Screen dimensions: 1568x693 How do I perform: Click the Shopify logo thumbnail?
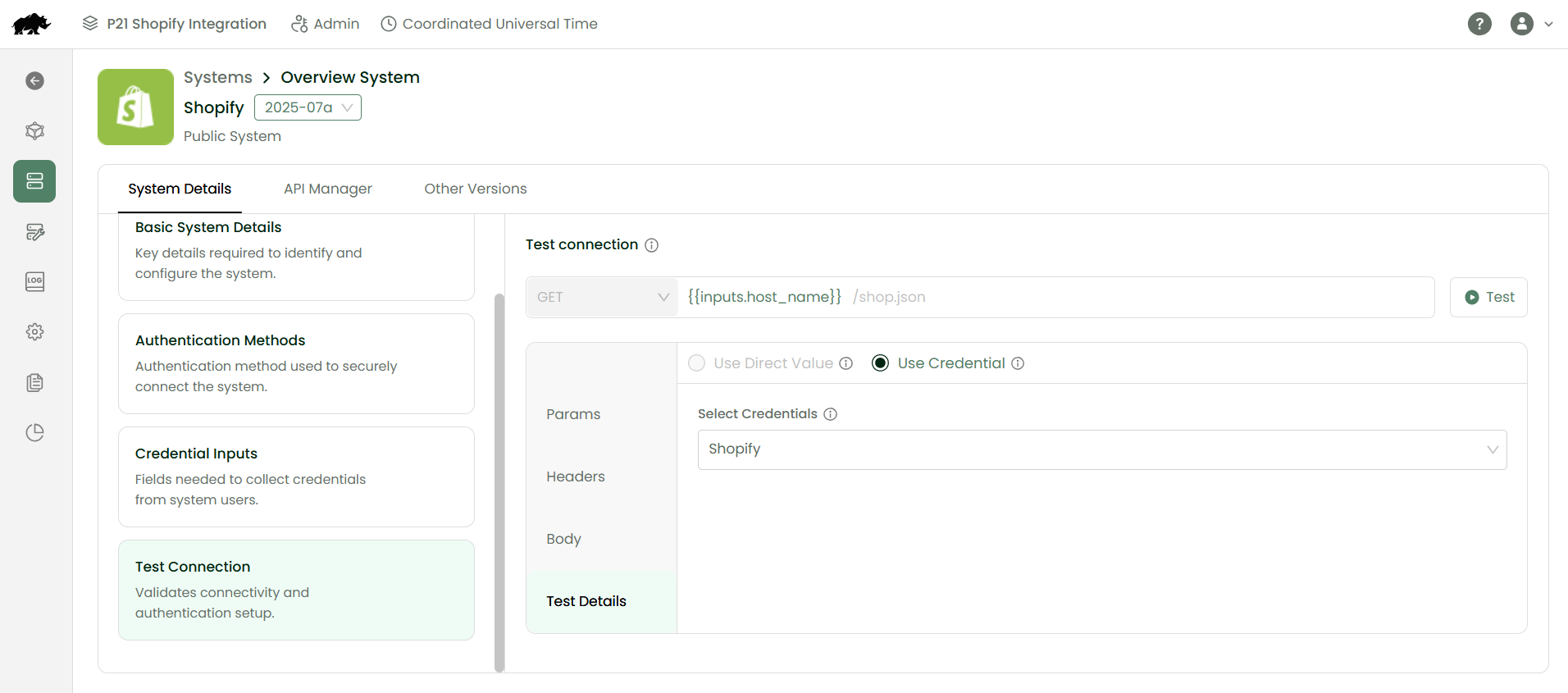coord(135,107)
